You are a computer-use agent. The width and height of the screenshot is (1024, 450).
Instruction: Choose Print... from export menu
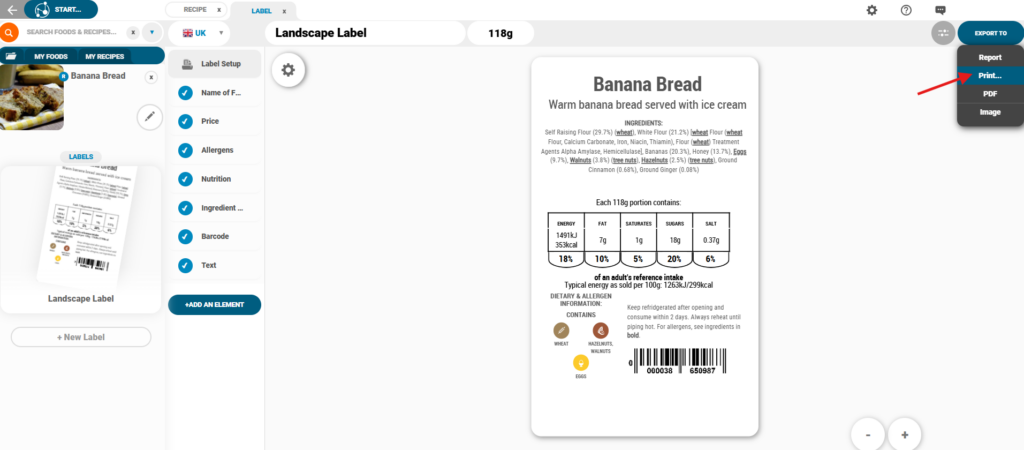989,76
